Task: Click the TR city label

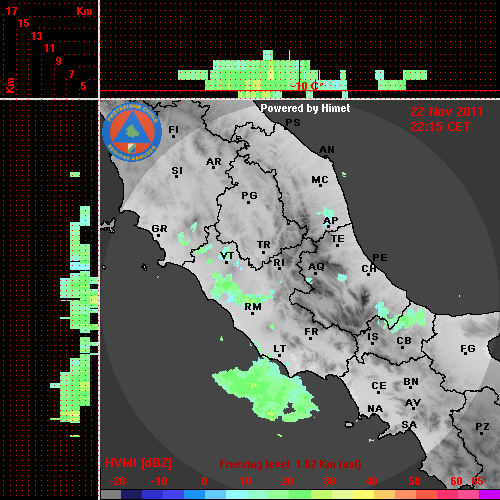Action: click(x=263, y=245)
